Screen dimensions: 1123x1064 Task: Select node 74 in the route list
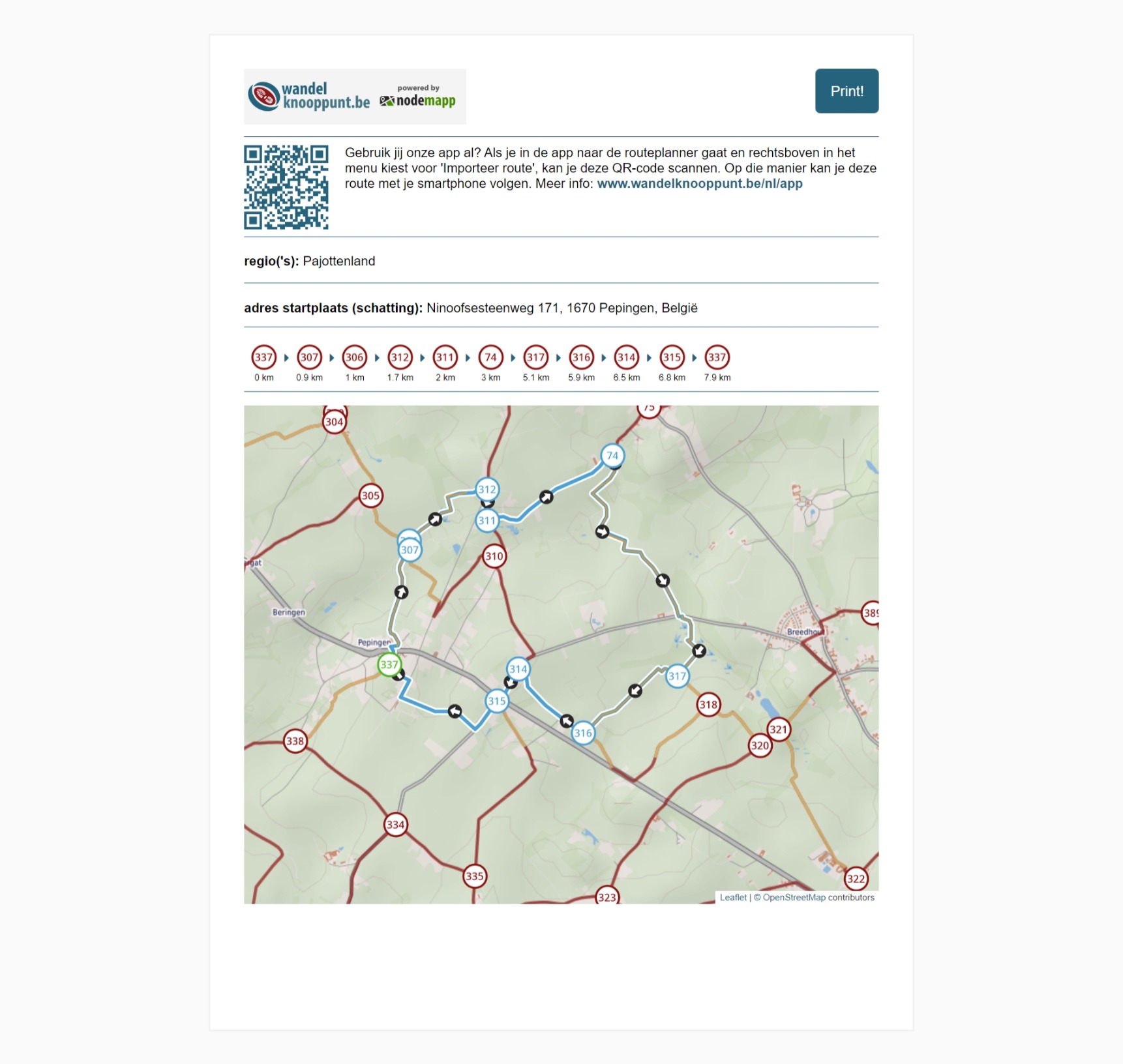point(490,357)
